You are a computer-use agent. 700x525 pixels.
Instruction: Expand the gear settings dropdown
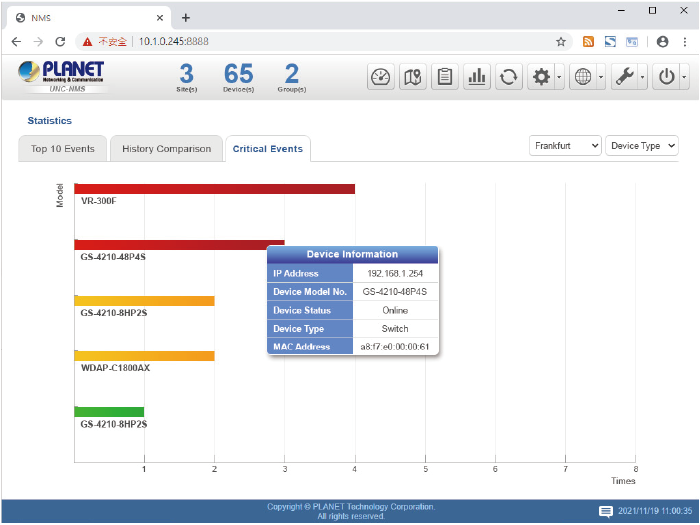[545, 77]
